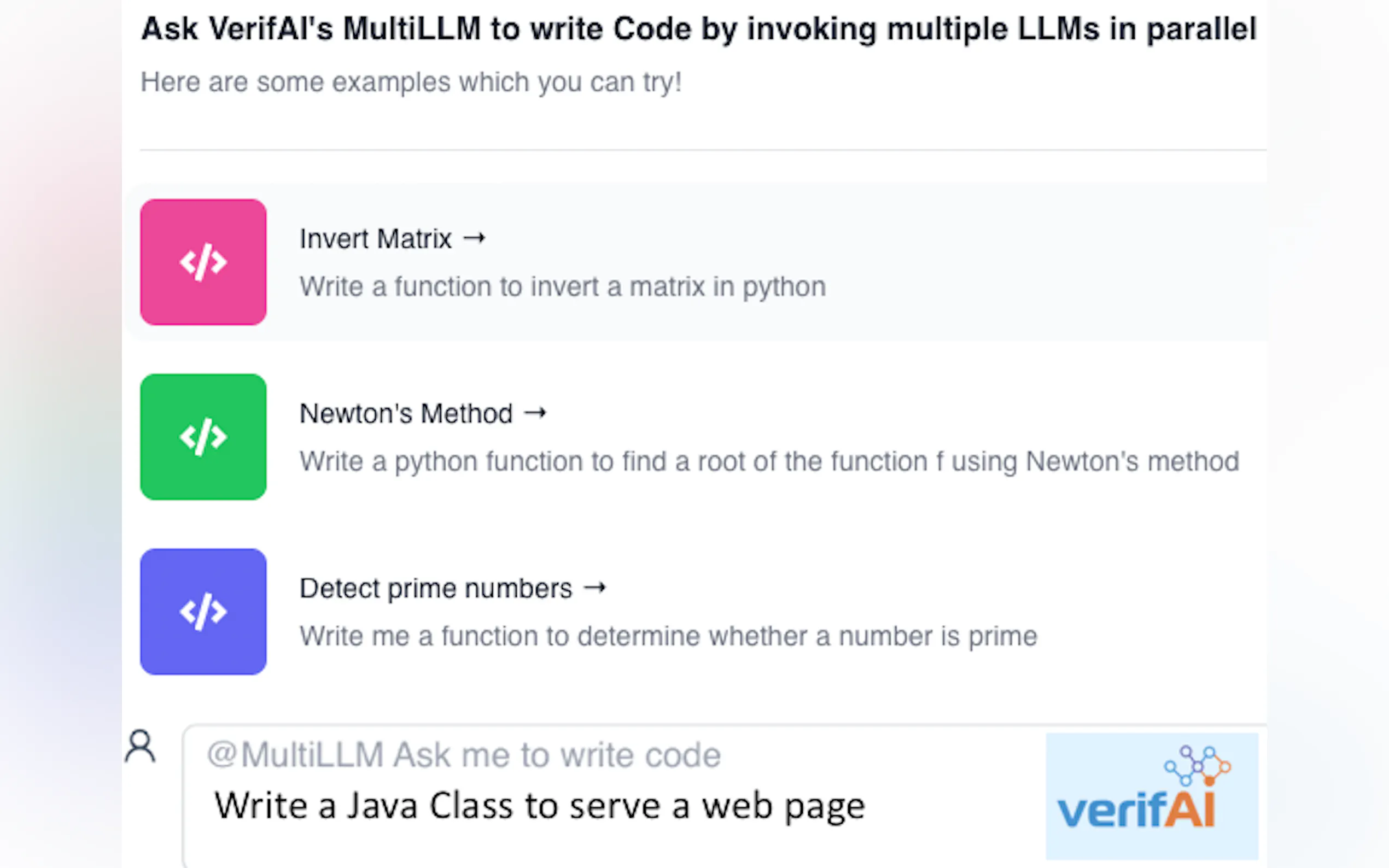Open the Newton's Method example link
This screenshot has width=1389, height=868.
(406, 413)
